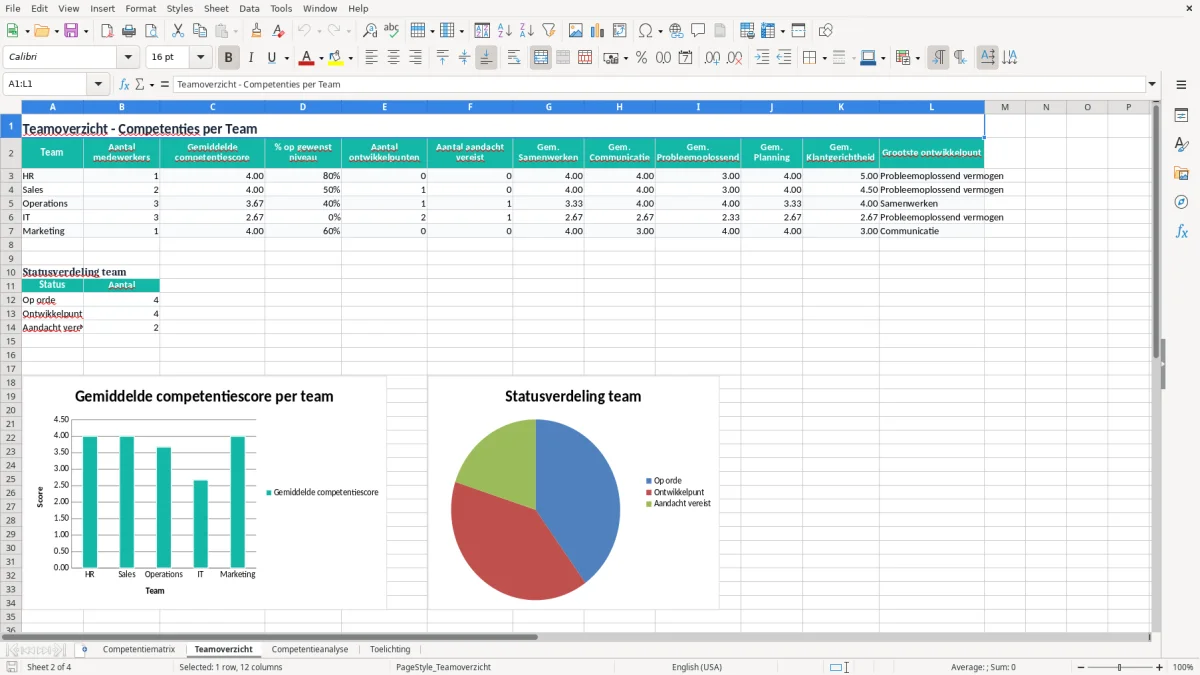This screenshot has height=675, width=1200.
Task: Switch to the Competentiematrix sheet tab
Action: coord(138,649)
